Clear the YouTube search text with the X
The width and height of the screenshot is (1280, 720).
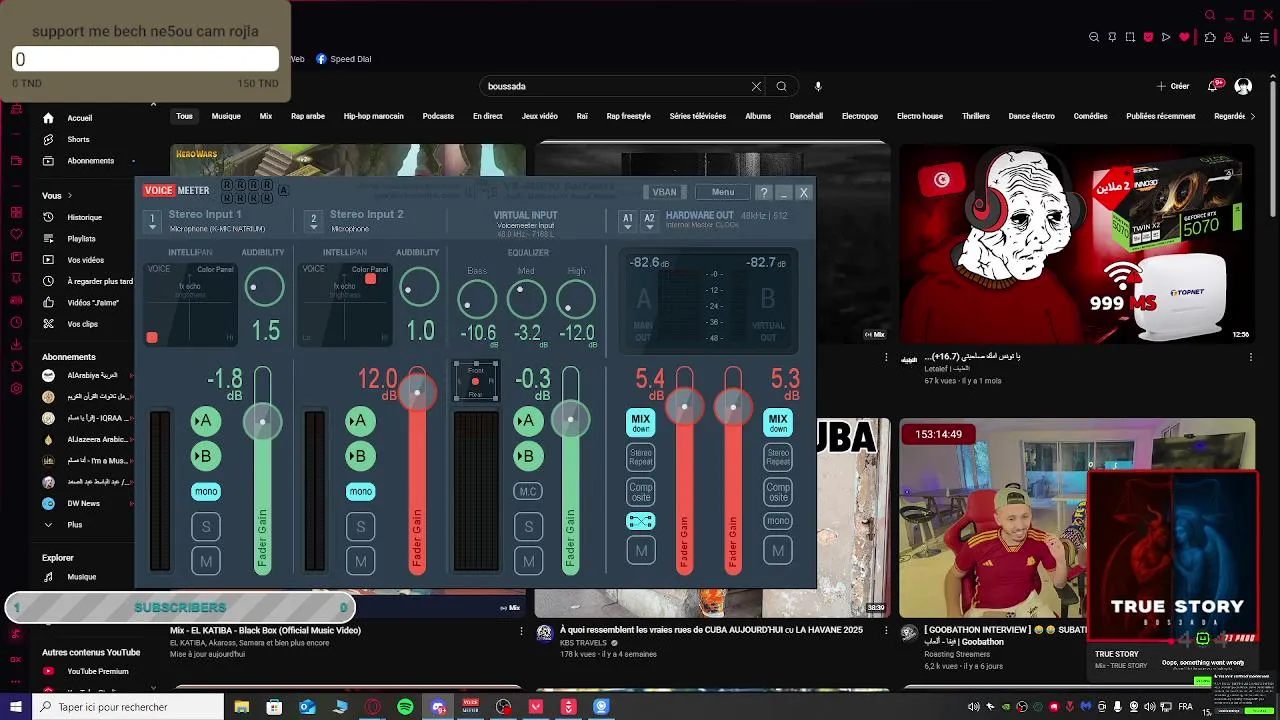click(757, 86)
